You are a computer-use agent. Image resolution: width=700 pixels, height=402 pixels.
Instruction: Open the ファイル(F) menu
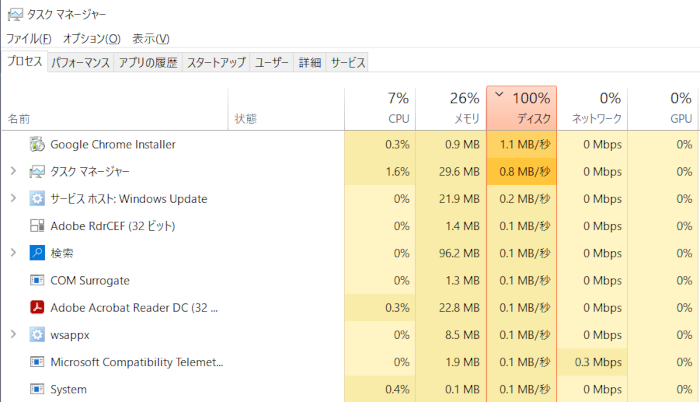(29, 39)
